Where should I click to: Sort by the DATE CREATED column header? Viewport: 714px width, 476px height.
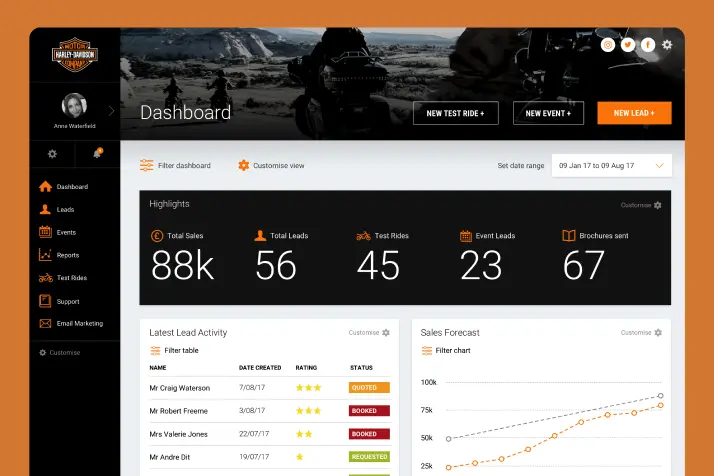click(260, 368)
